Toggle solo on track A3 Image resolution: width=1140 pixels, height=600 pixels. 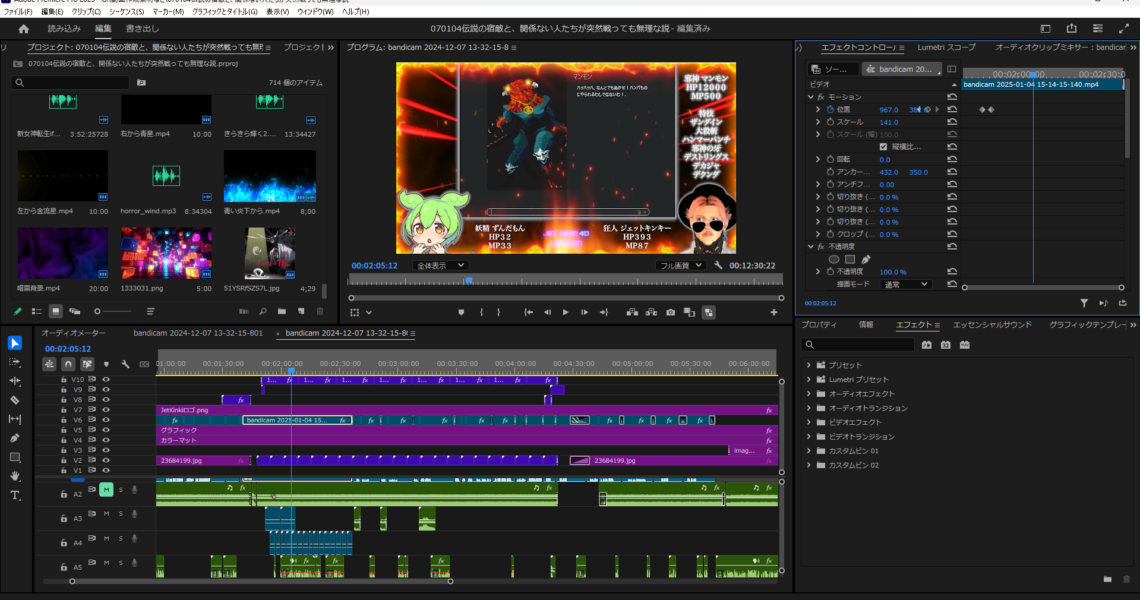(x=121, y=514)
